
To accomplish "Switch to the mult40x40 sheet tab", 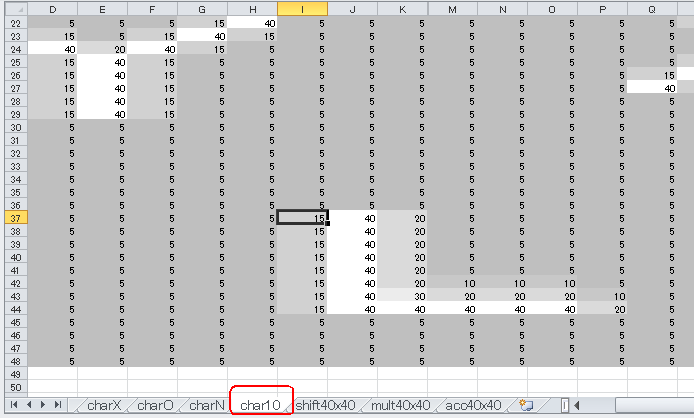I will (401, 405).
